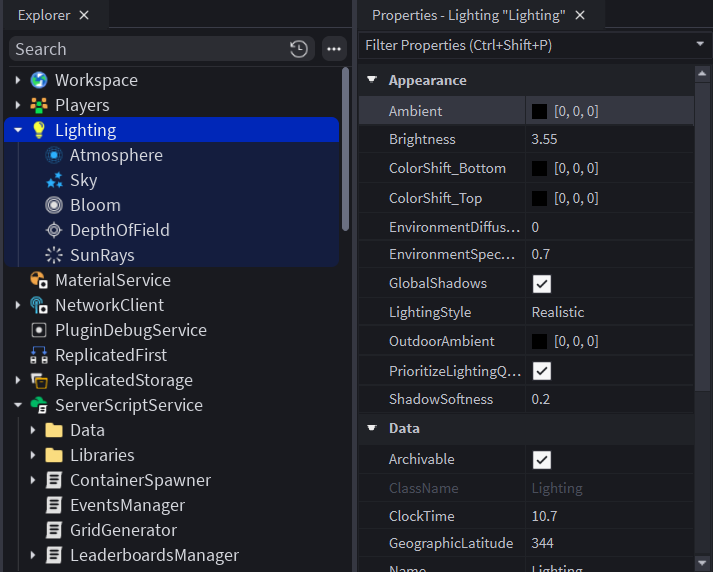Click the Properties scrollbar down arrow

coord(702,563)
